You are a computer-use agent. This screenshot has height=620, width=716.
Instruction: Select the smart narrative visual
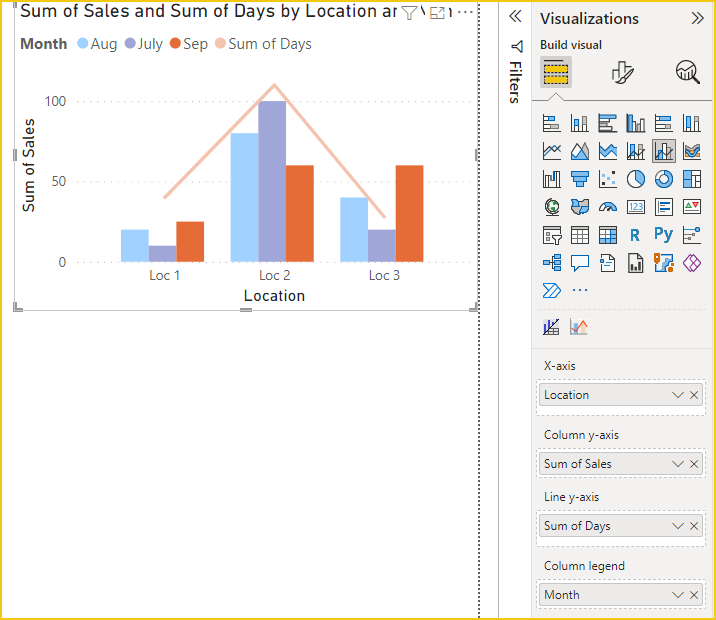tap(608, 263)
